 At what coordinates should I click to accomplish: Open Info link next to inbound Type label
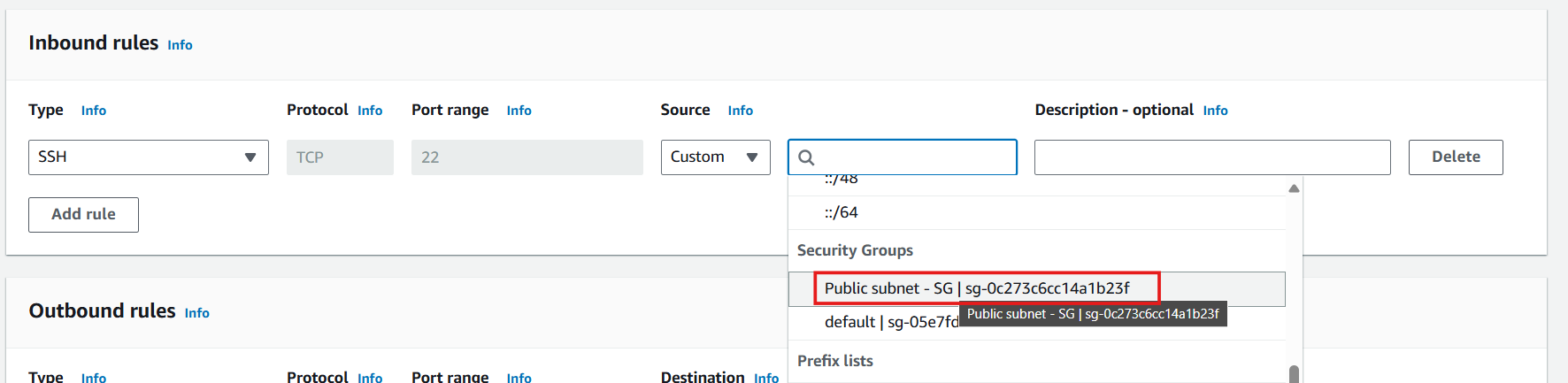94,111
